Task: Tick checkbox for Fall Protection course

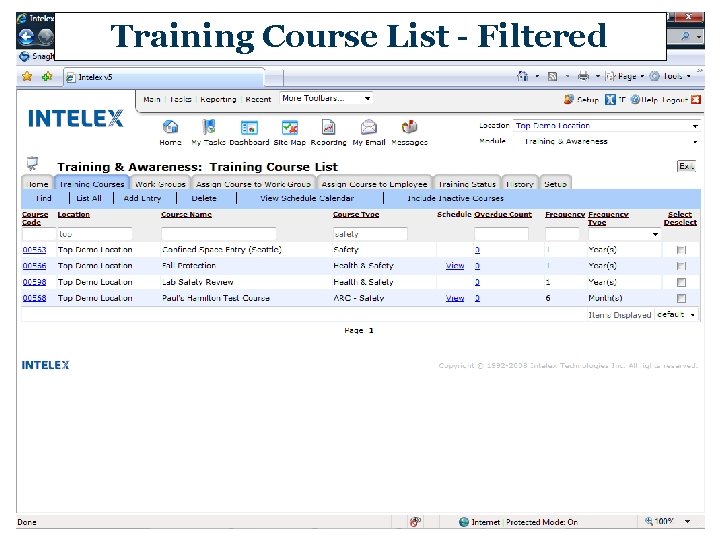Action: pos(681,266)
